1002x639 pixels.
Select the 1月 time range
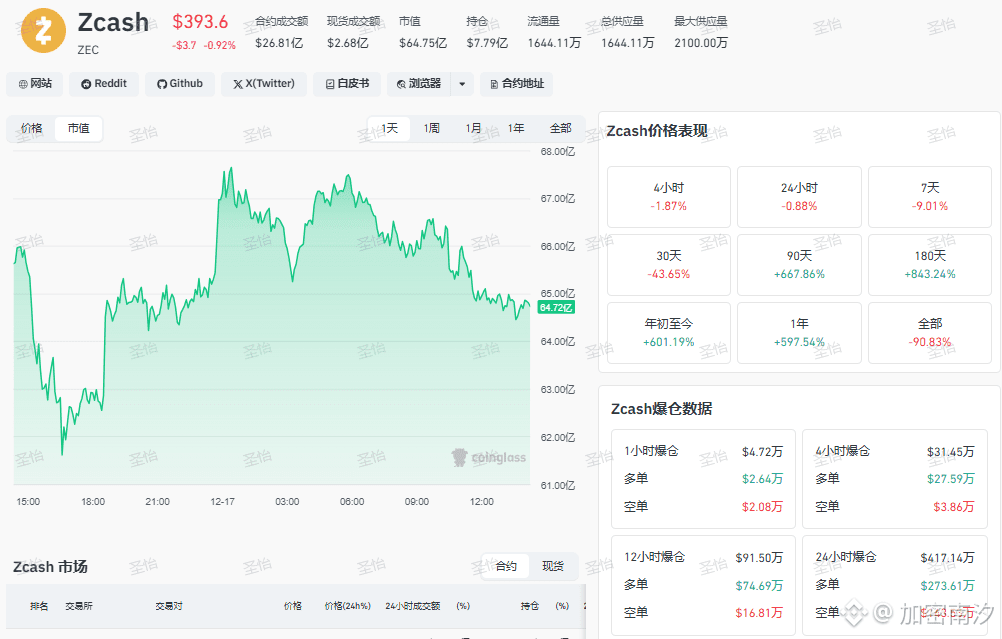[474, 128]
